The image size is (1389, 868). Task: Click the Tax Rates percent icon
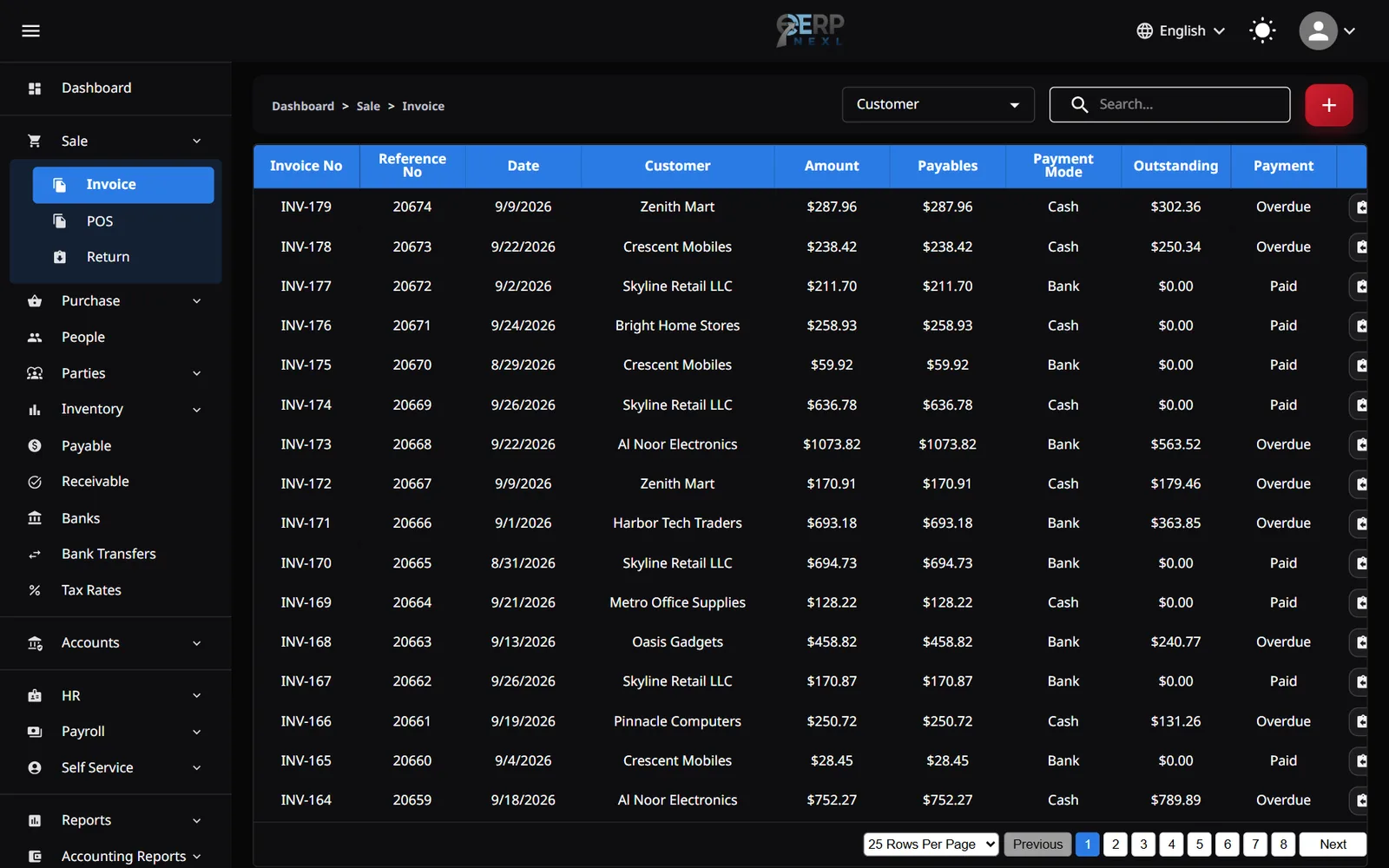35,590
